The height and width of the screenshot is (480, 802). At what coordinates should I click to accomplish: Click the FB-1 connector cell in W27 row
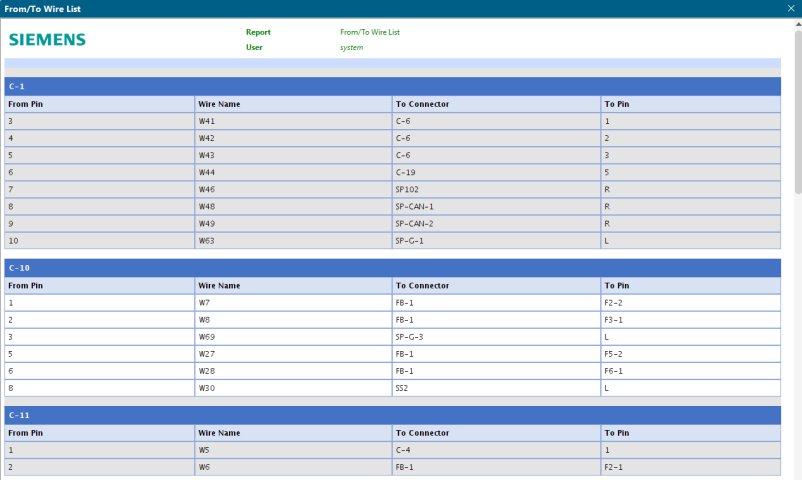coord(496,354)
